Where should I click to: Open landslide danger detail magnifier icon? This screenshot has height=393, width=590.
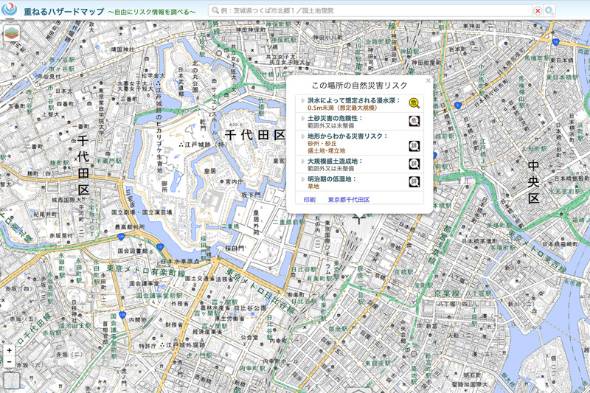414,121
